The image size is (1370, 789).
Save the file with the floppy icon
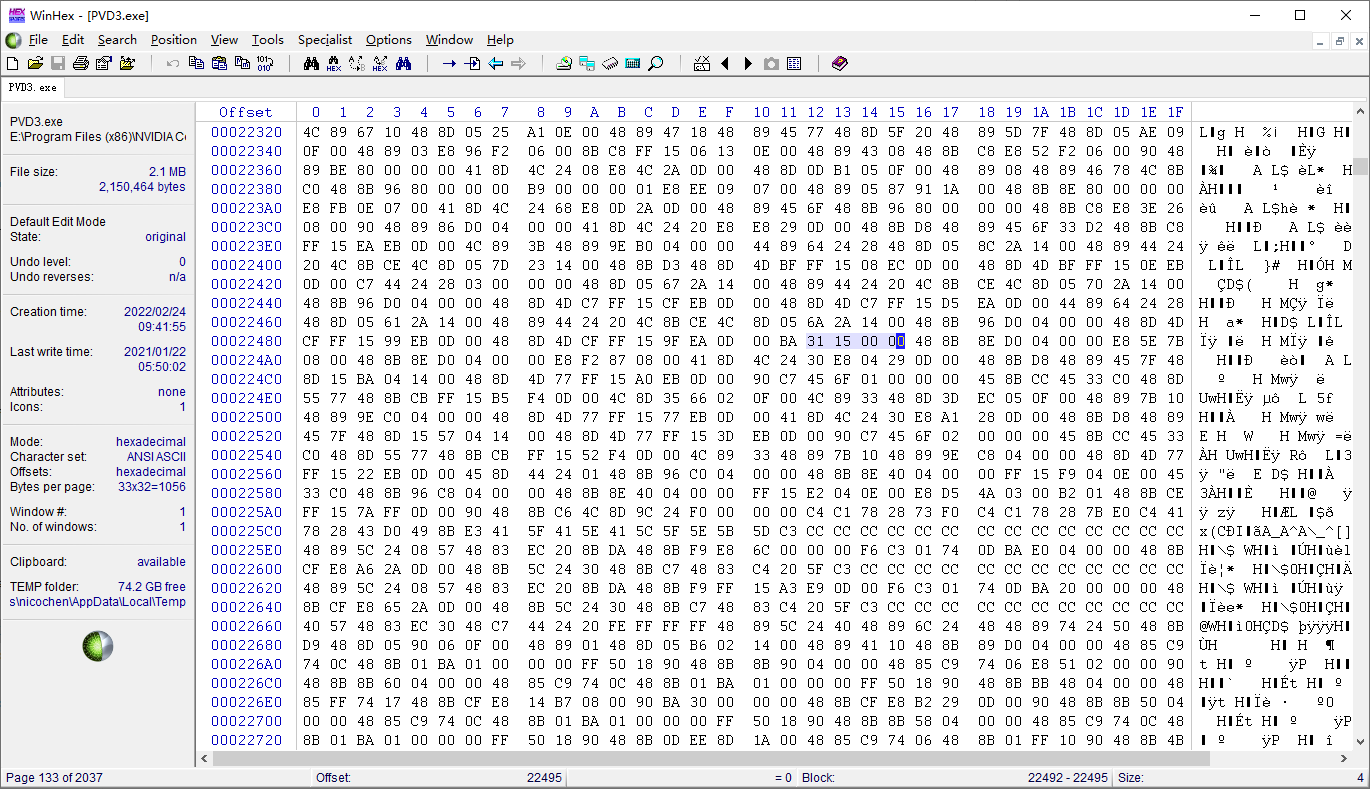pyautogui.click(x=58, y=63)
